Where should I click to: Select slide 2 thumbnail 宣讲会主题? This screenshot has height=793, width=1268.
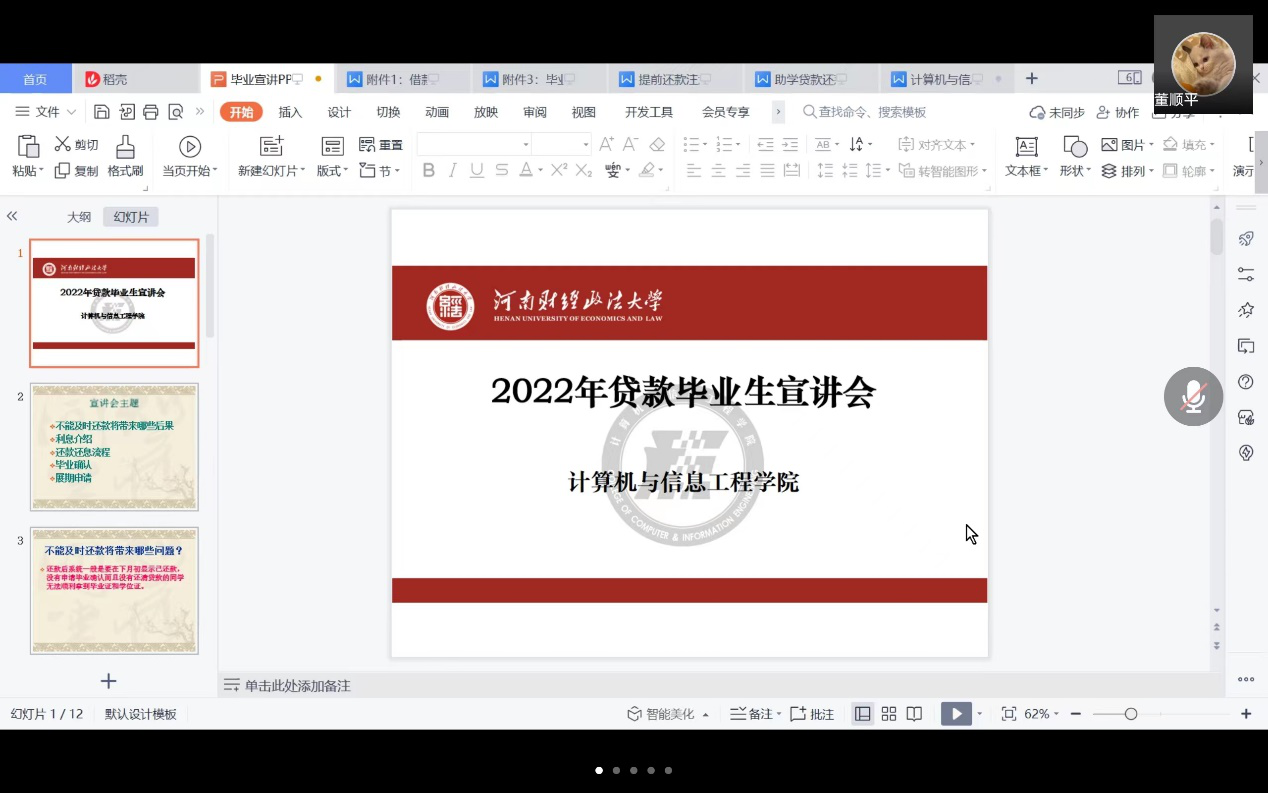(x=114, y=447)
